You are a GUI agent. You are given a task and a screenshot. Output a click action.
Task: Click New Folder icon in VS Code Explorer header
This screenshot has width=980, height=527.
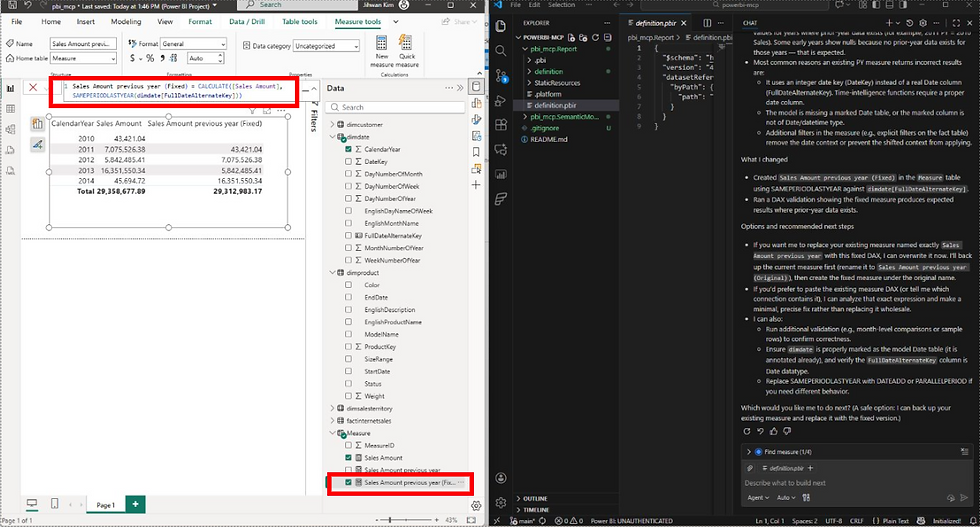coord(583,38)
